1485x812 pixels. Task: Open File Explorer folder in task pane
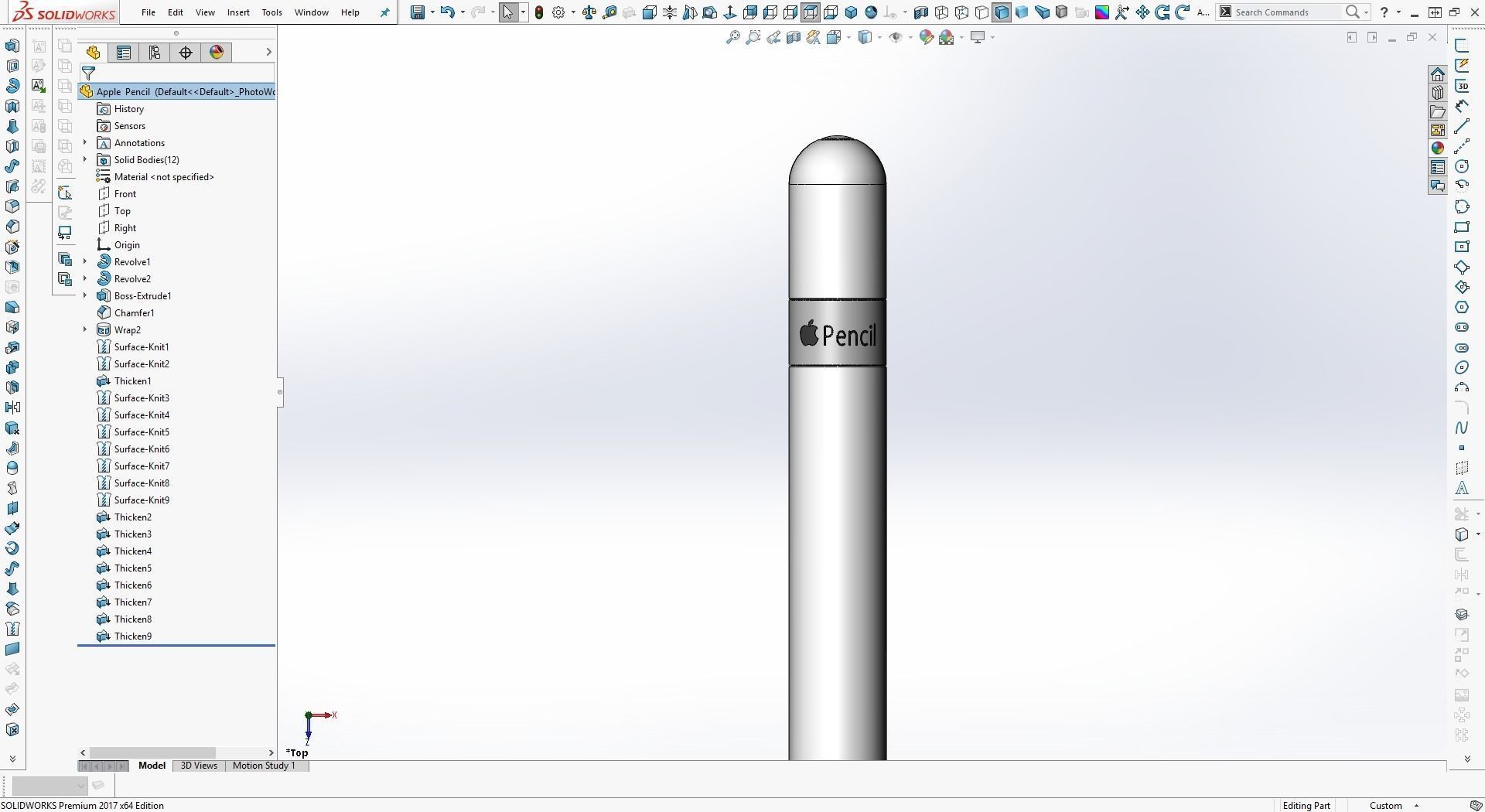click(x=1438, y=111)
